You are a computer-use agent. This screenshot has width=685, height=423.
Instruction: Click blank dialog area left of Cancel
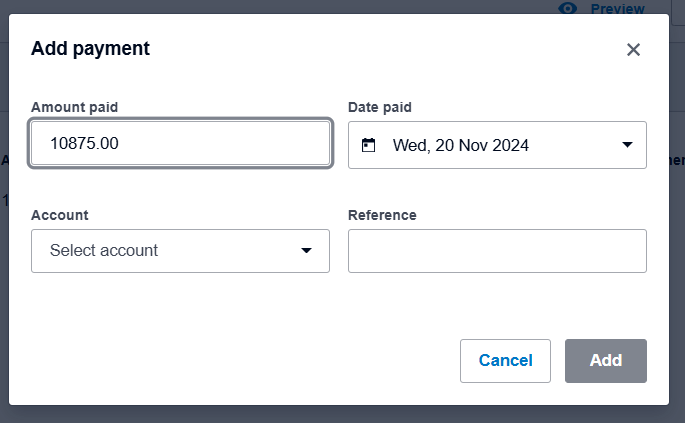click(x=250, y=361)
